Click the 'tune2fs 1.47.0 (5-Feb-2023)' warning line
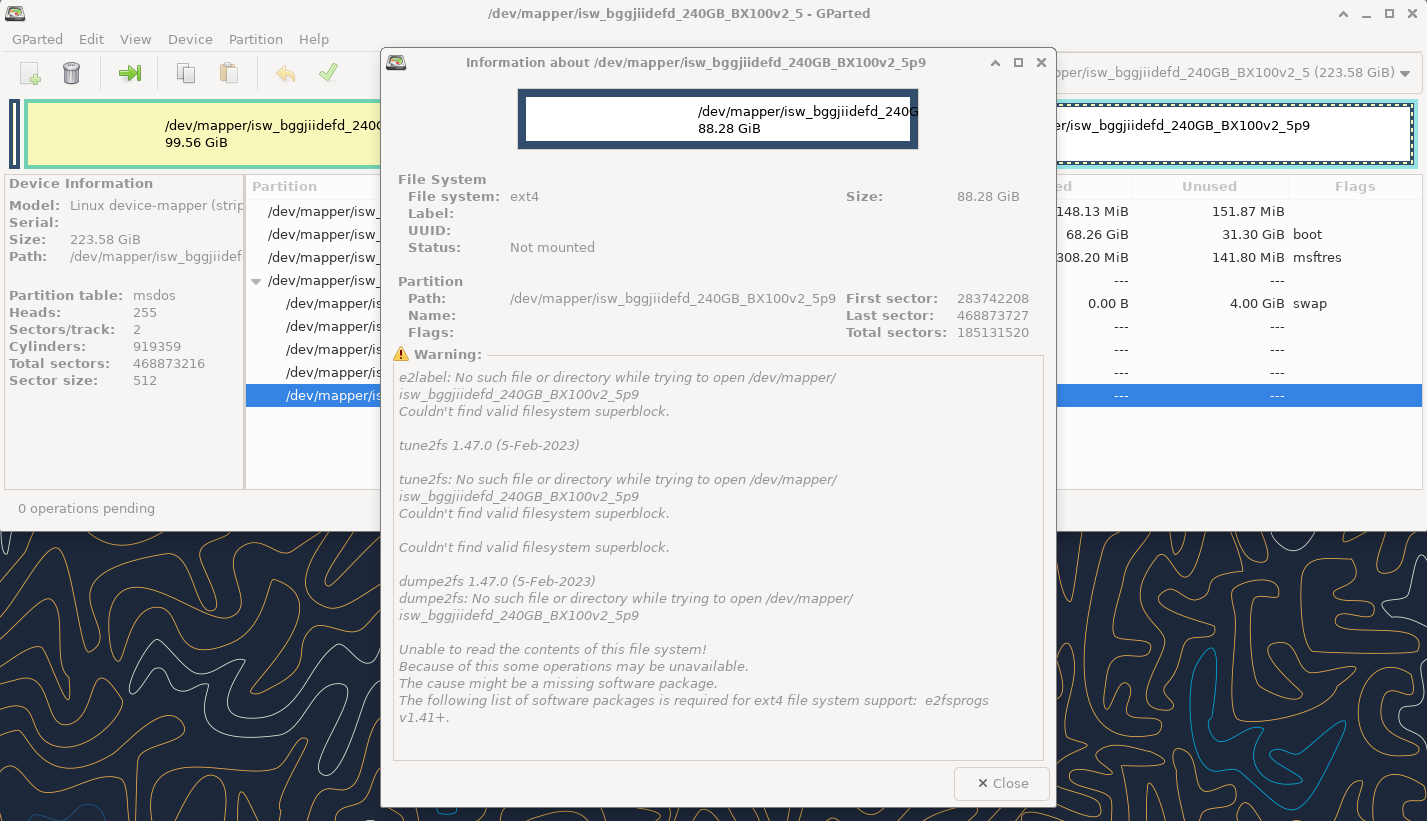 [x=489, y=445]
